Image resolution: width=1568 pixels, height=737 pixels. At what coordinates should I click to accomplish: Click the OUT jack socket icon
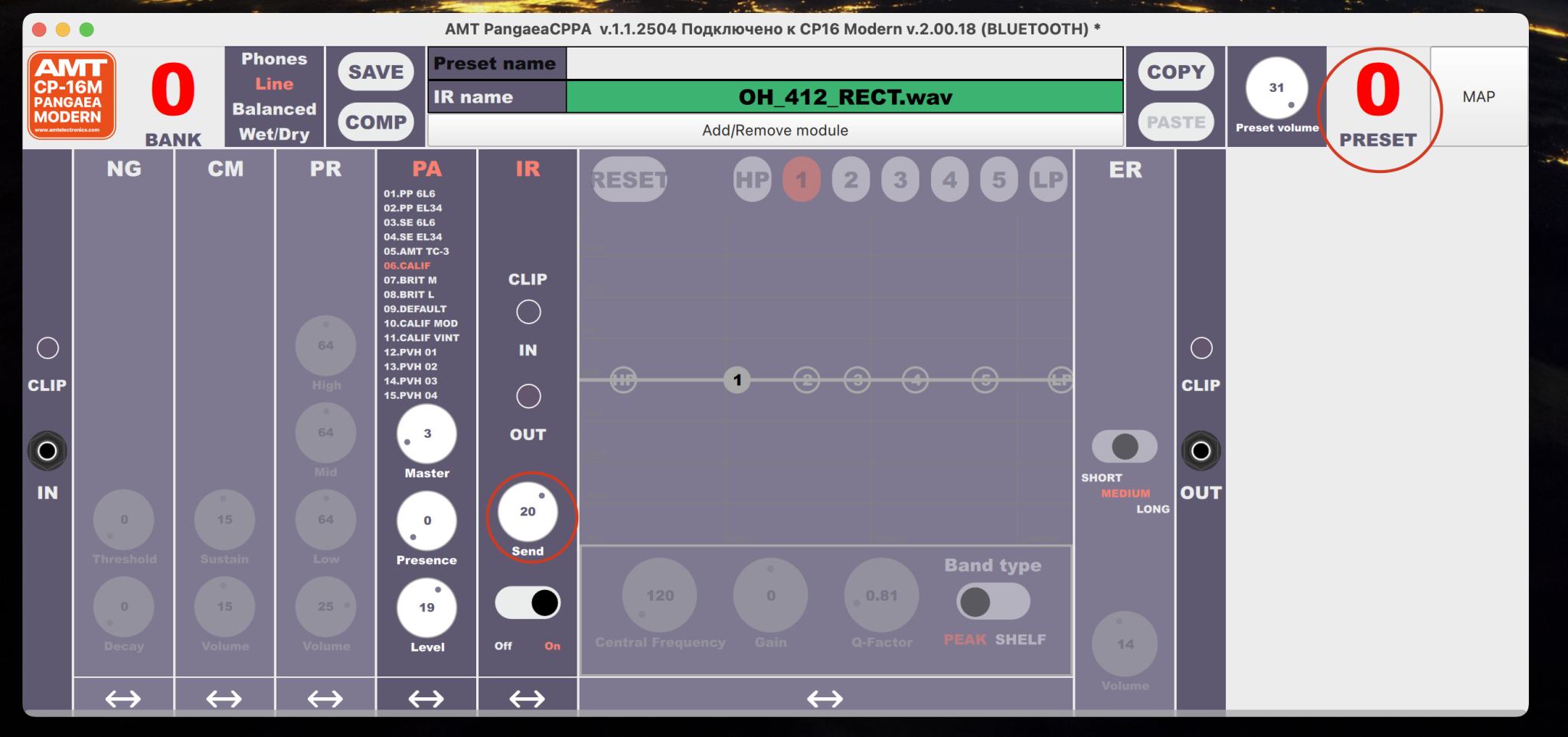click(1200, 451)
